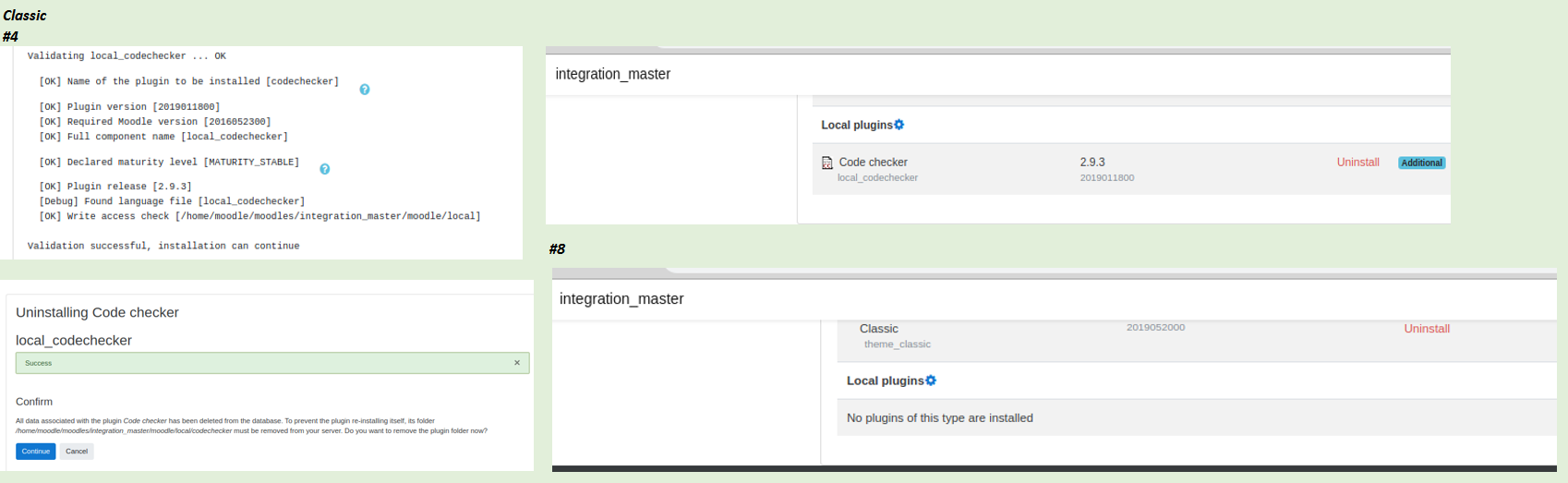
Task: Click help icon beside declared maturity level
Action: pos(325,169)
